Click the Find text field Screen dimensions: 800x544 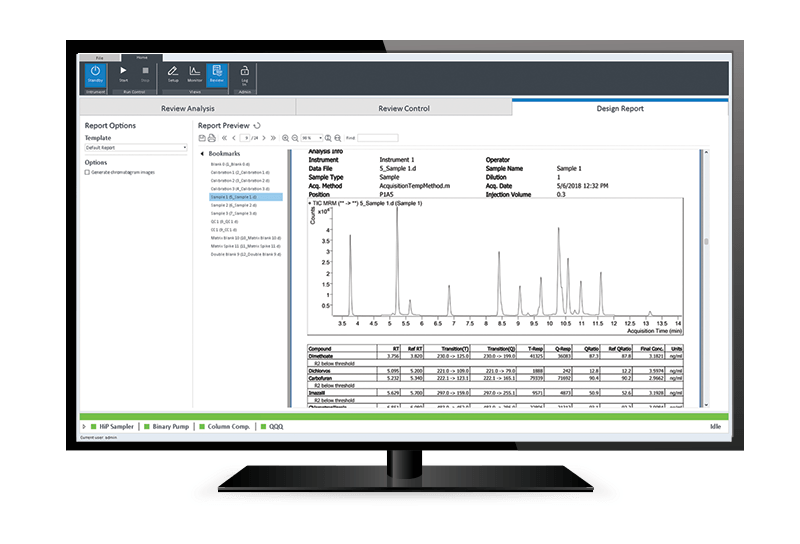[x=377, y=137]
